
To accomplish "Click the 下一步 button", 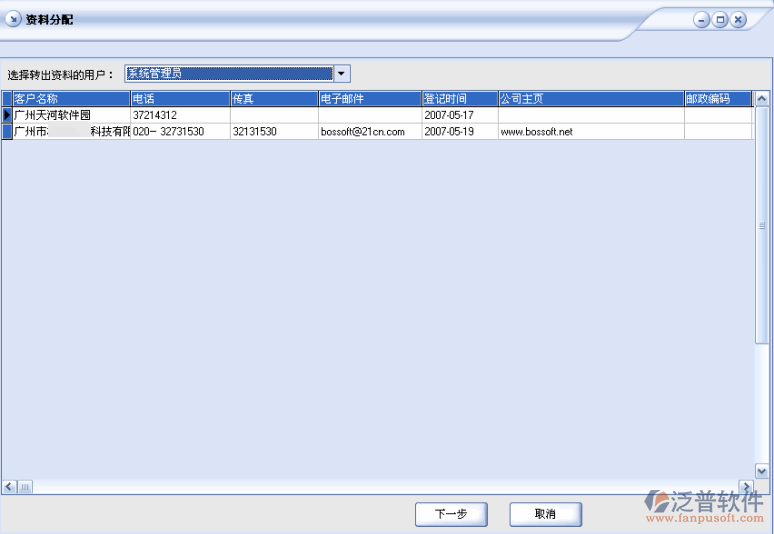I will (x=451, y=514).
